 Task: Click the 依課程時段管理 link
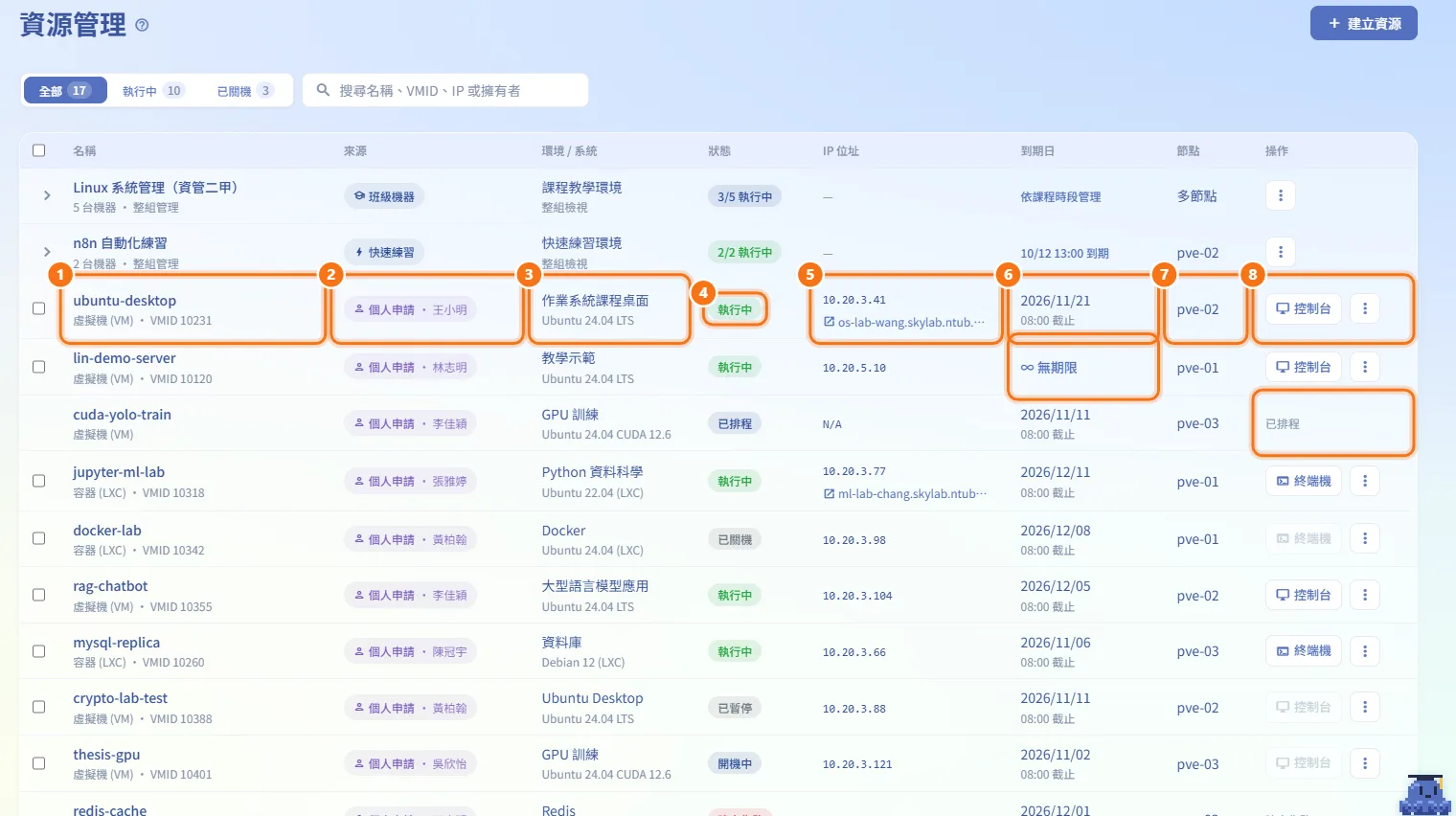click(1060, 196)
